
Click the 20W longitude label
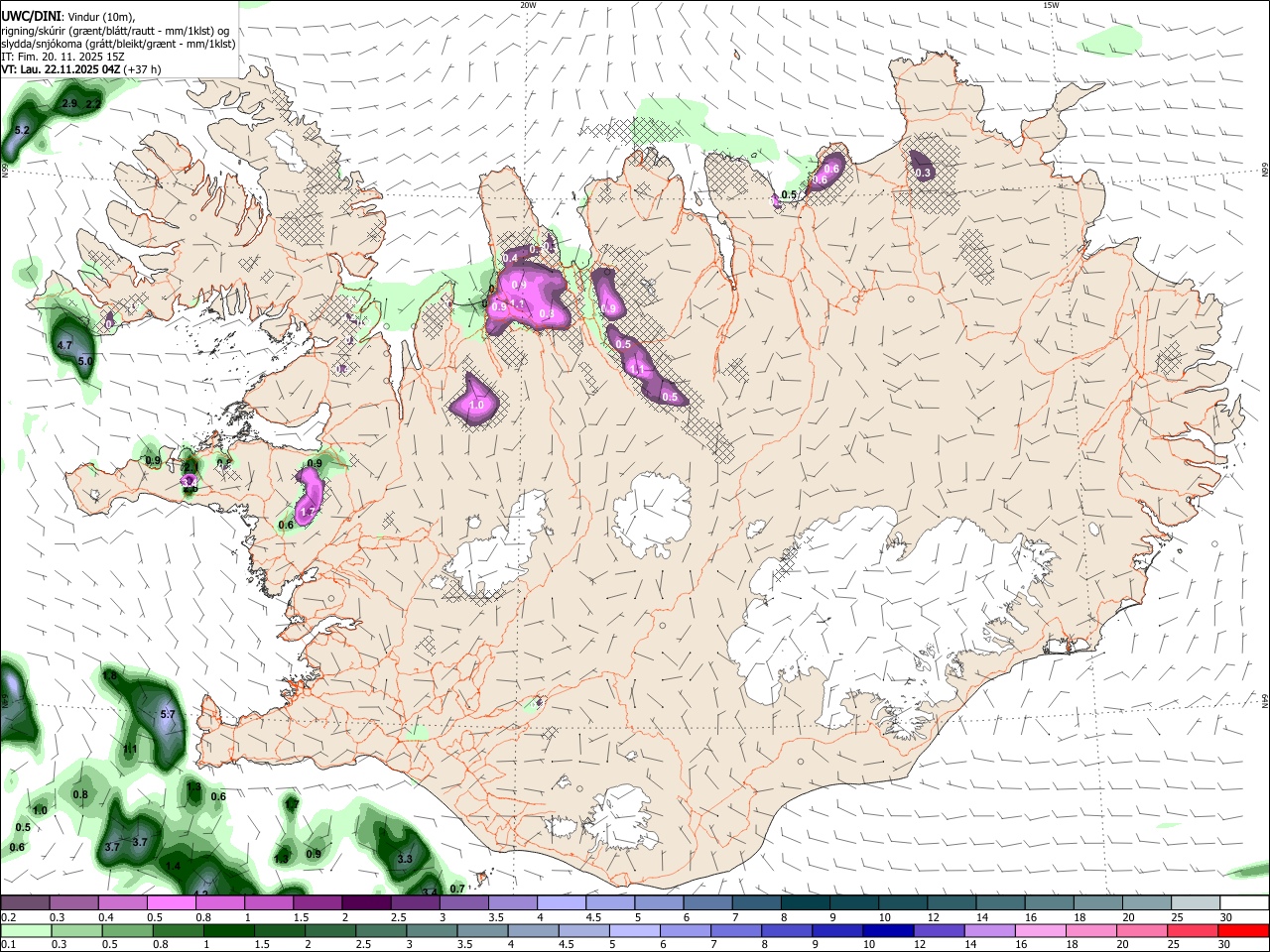(x=528, y=5)
